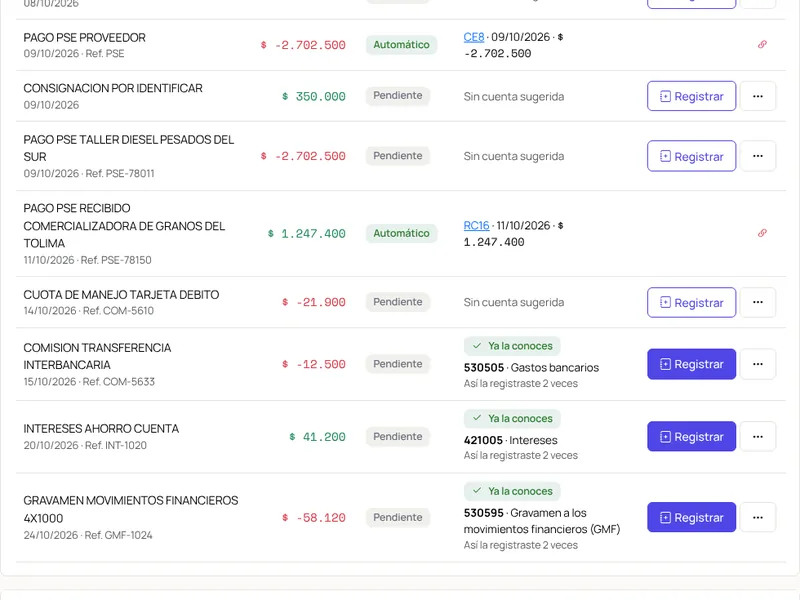The width and height of the screenshot is (800, 600).
Task: Click the 'Ya la conoces' tag above 530595
Action: point(512,491)
